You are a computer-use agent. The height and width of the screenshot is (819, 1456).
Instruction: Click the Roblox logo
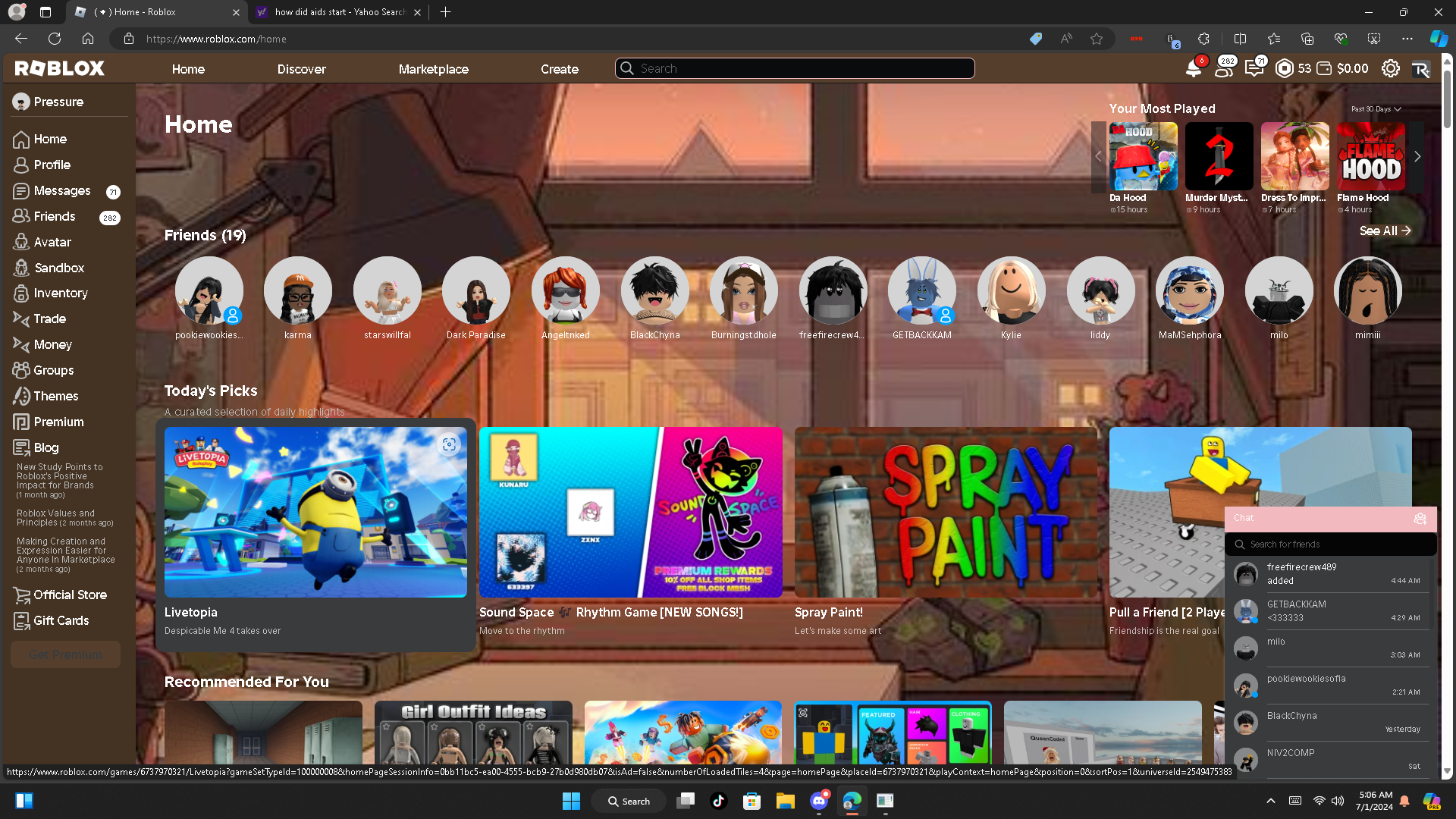(59, 69)
